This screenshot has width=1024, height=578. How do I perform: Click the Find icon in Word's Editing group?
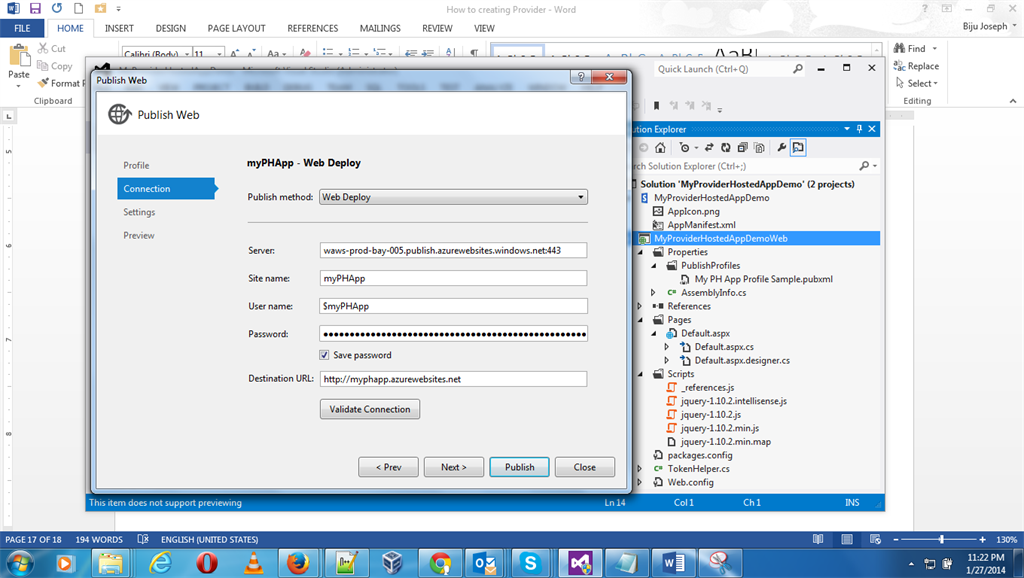tap(899, 48)
